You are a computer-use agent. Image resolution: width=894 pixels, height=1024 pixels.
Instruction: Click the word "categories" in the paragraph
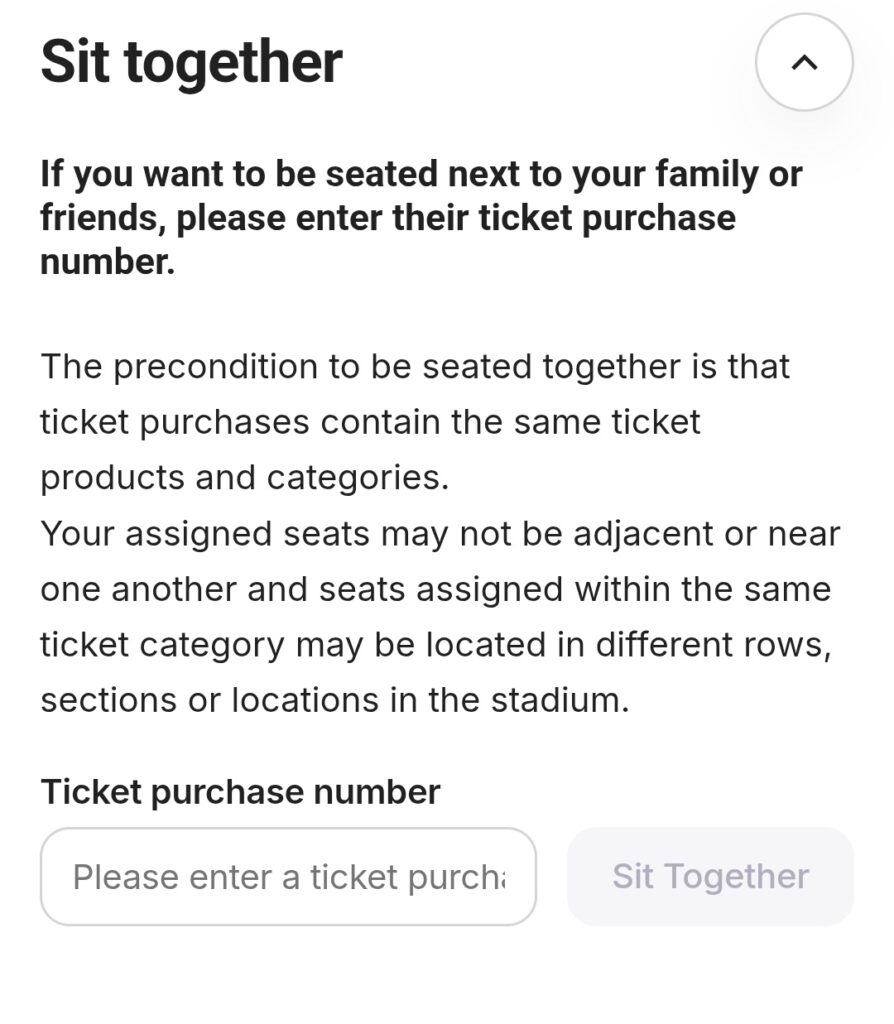pos(354,478)
